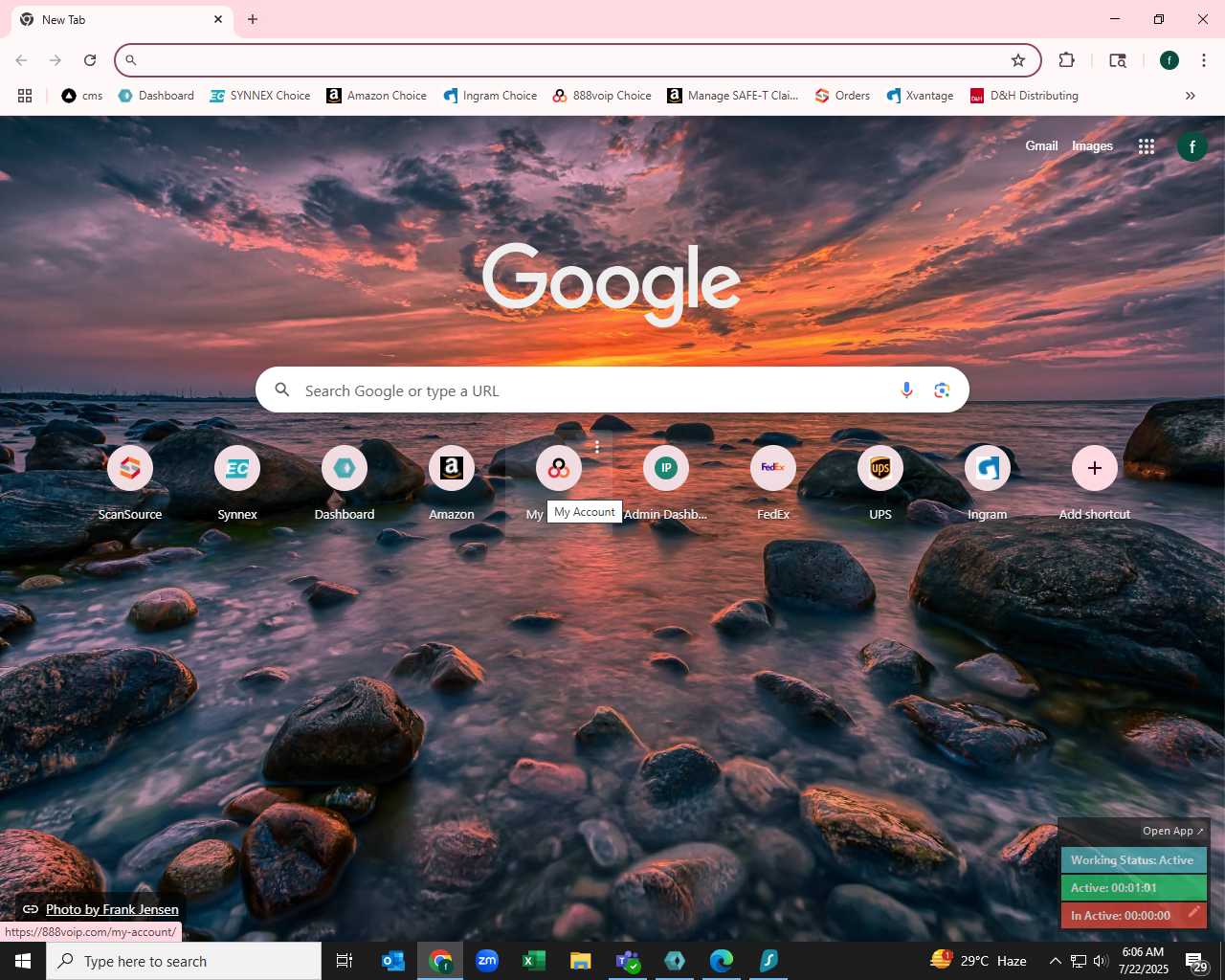
Task: Open a new tab with plus button
Action: click(x=253, y=19)
